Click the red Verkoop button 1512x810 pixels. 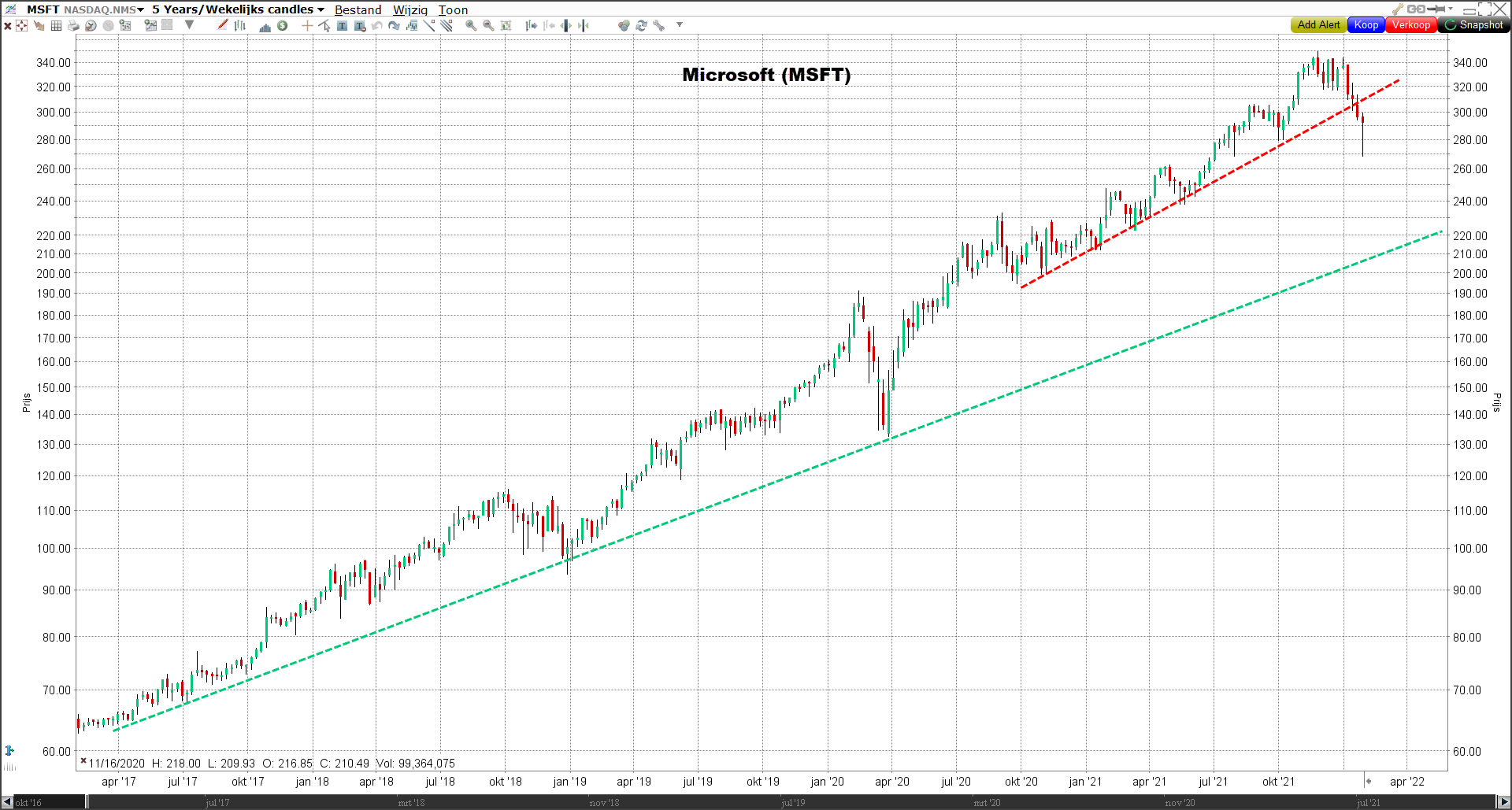1411,25
